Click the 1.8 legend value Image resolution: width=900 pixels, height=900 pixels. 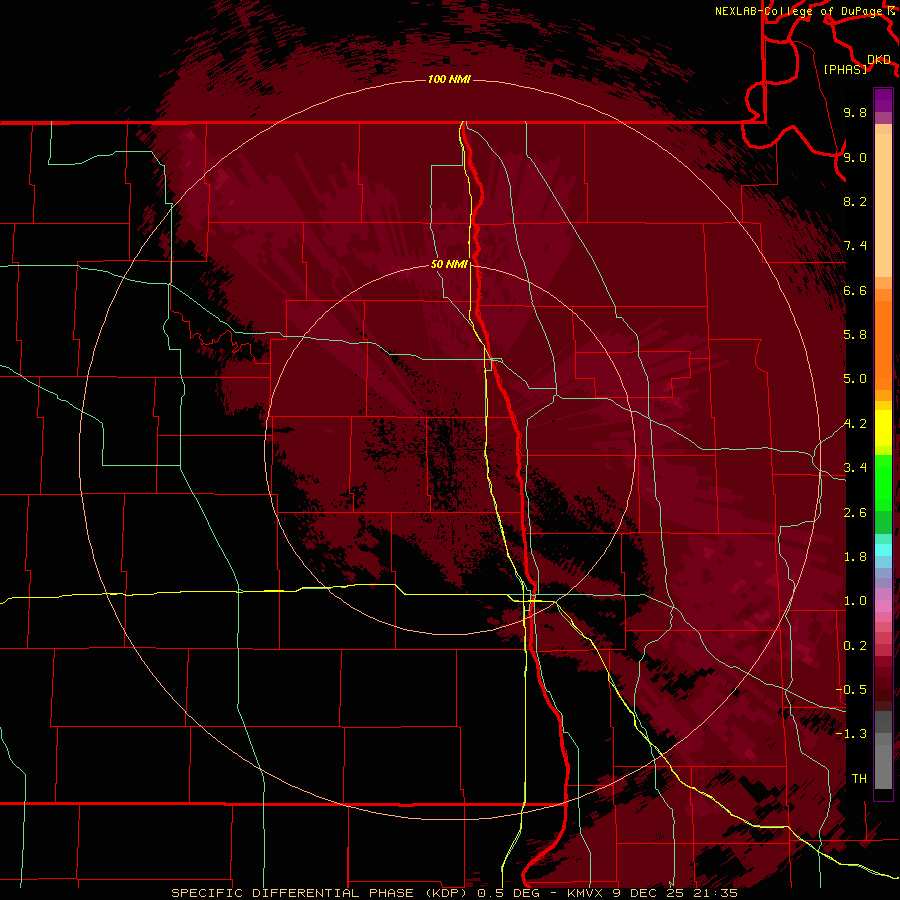pyautogui.click(x=855, y=557)
